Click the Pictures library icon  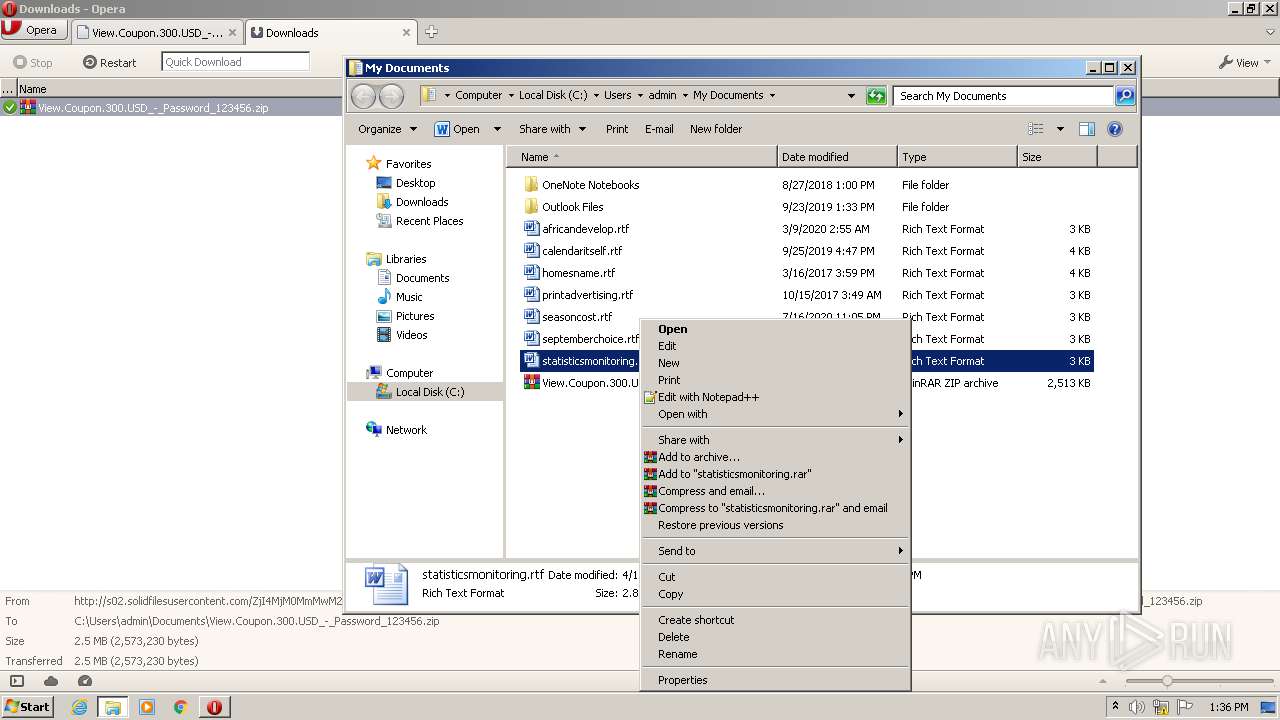pos(384,316)
